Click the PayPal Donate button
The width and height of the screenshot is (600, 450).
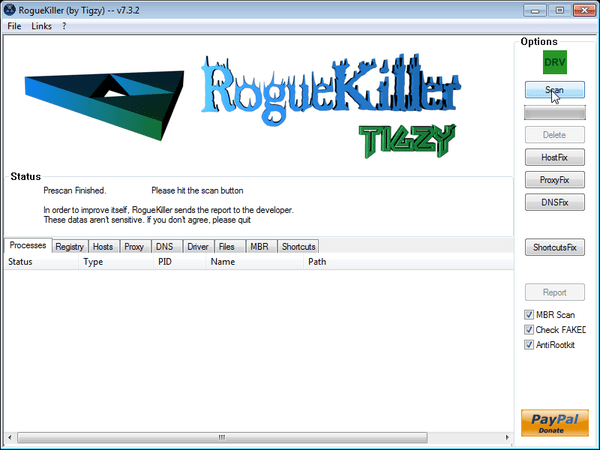pyautogui.click(x=554, y=423)
